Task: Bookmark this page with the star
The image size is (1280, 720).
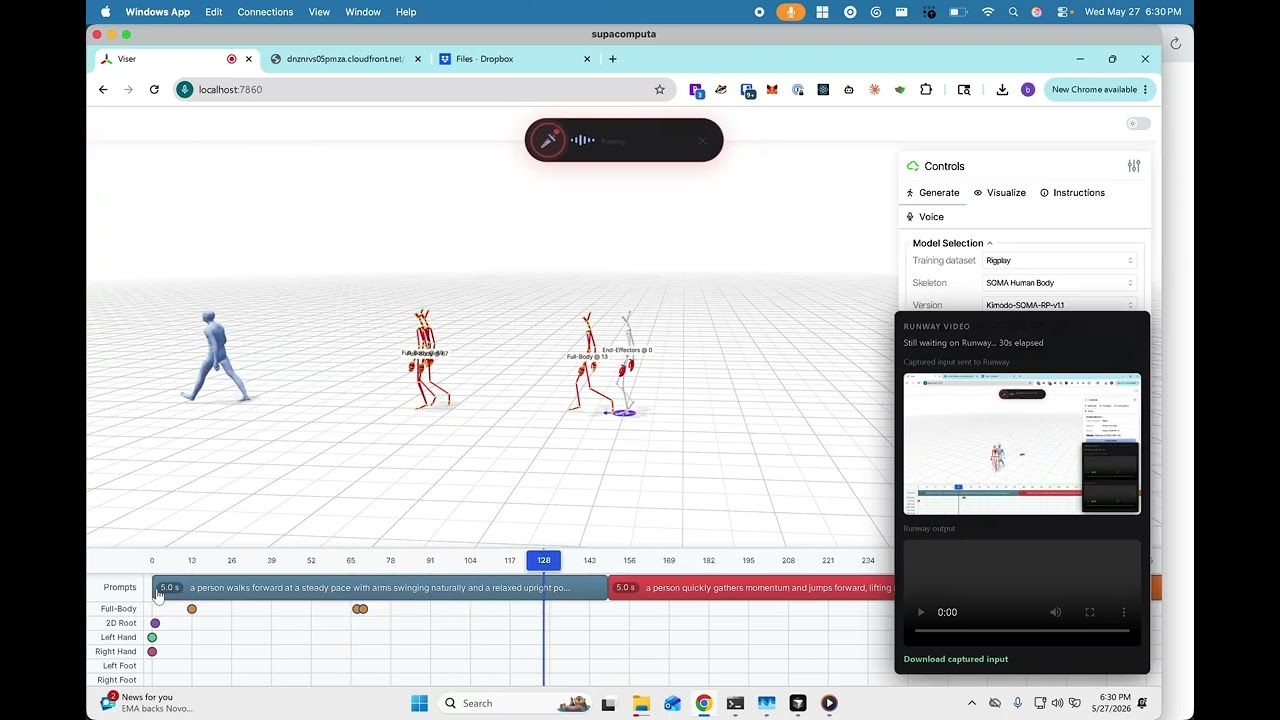Action: pos(659,90)
